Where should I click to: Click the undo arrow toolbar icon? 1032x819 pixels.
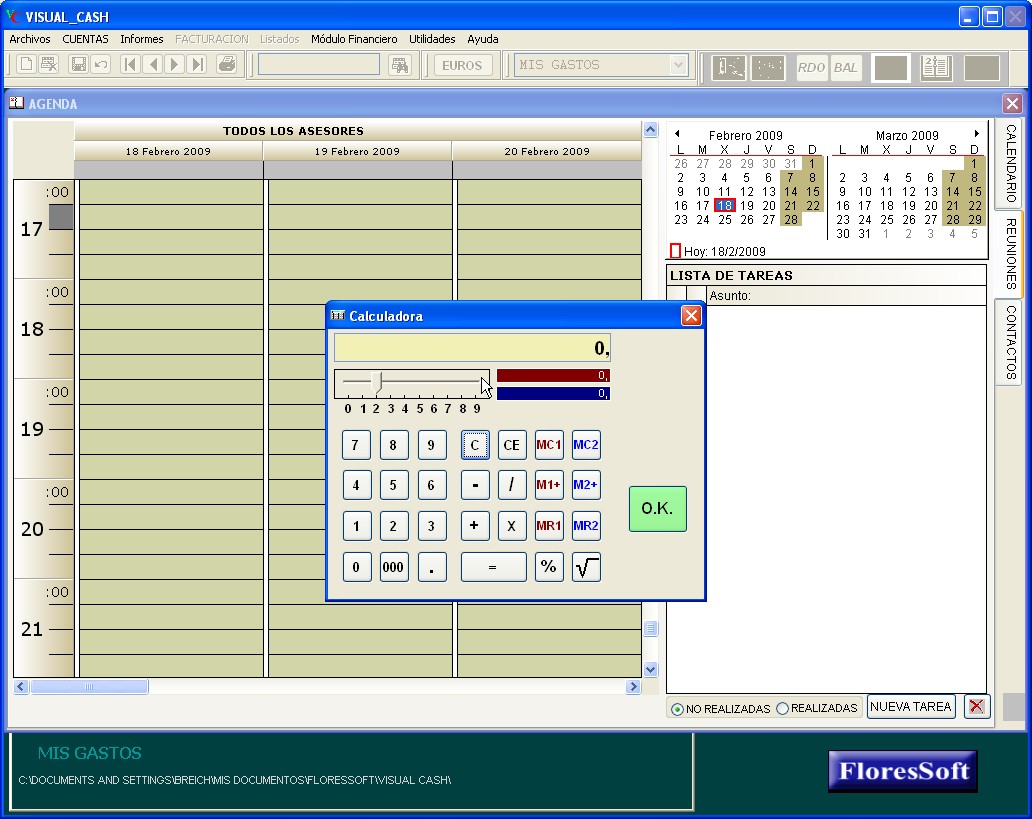pyautogui.click(x=101, y=65)
